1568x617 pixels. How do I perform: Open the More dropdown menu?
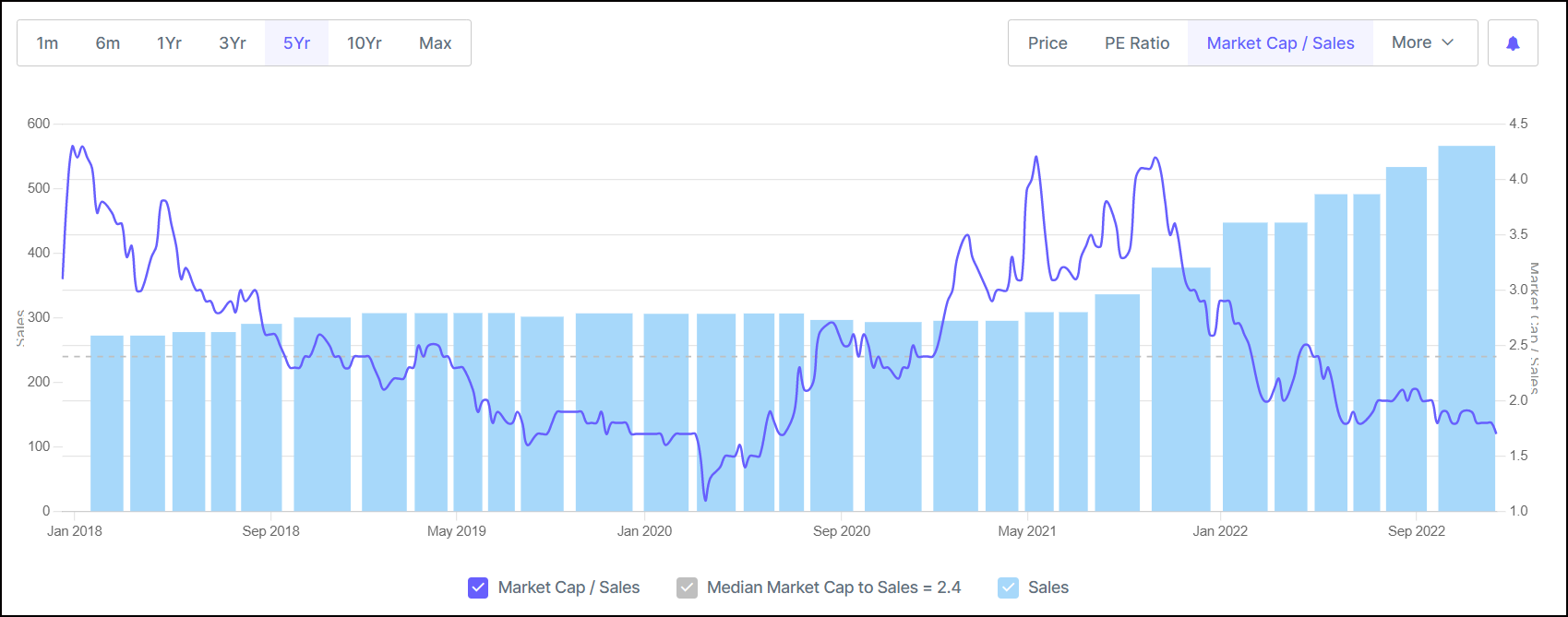1423,43
